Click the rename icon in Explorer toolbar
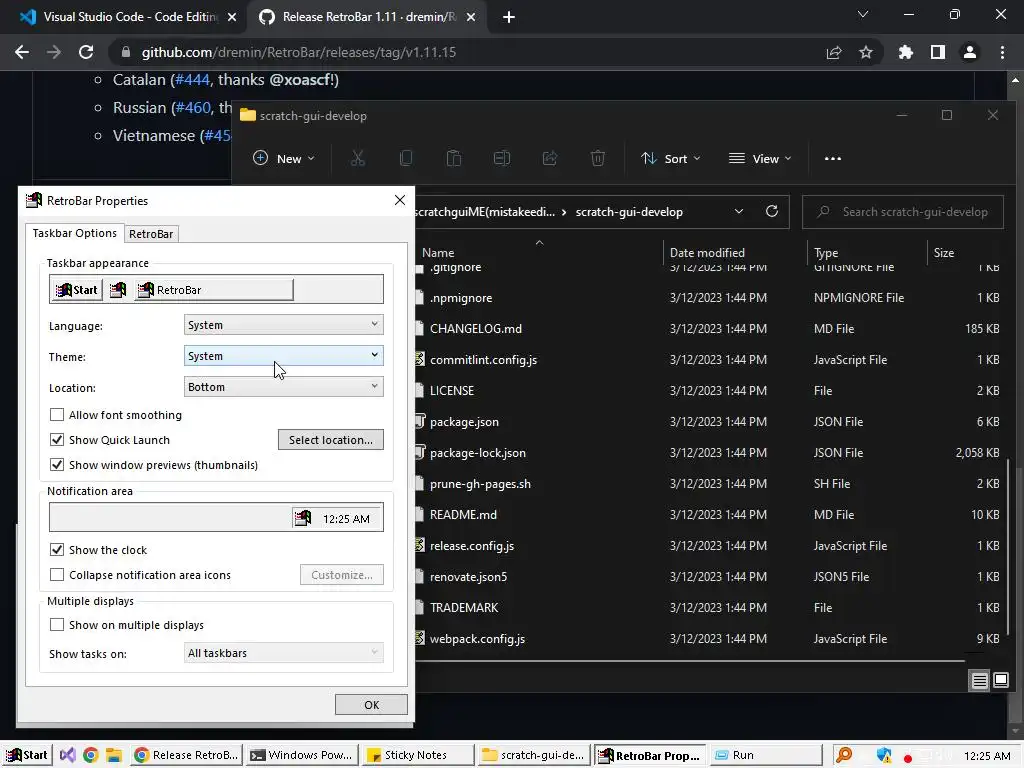 coord(502,158)
